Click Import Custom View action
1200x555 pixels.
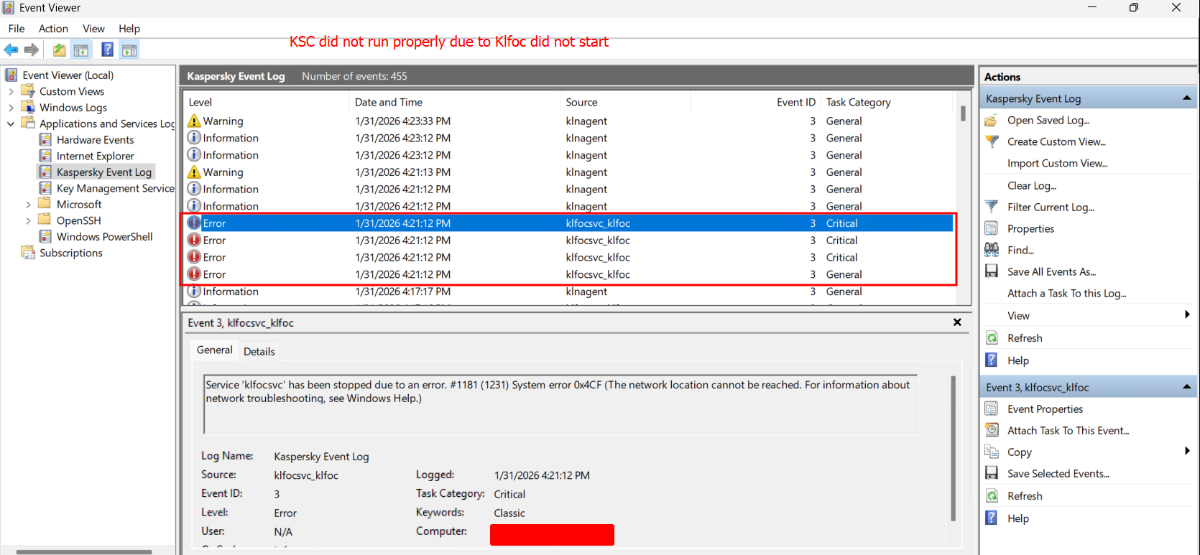pos(1057,164)
